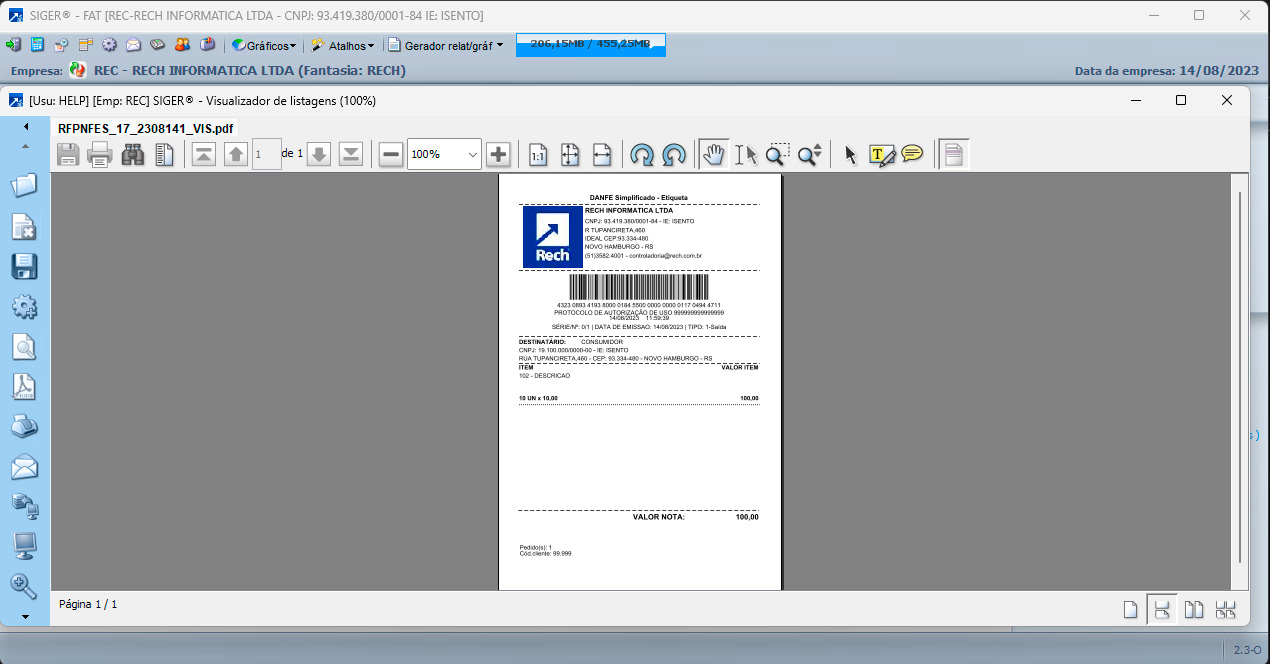This screenshot has width=1270, height=664.
Task: Click main toolbar users icon
Action: click(182, 45)
